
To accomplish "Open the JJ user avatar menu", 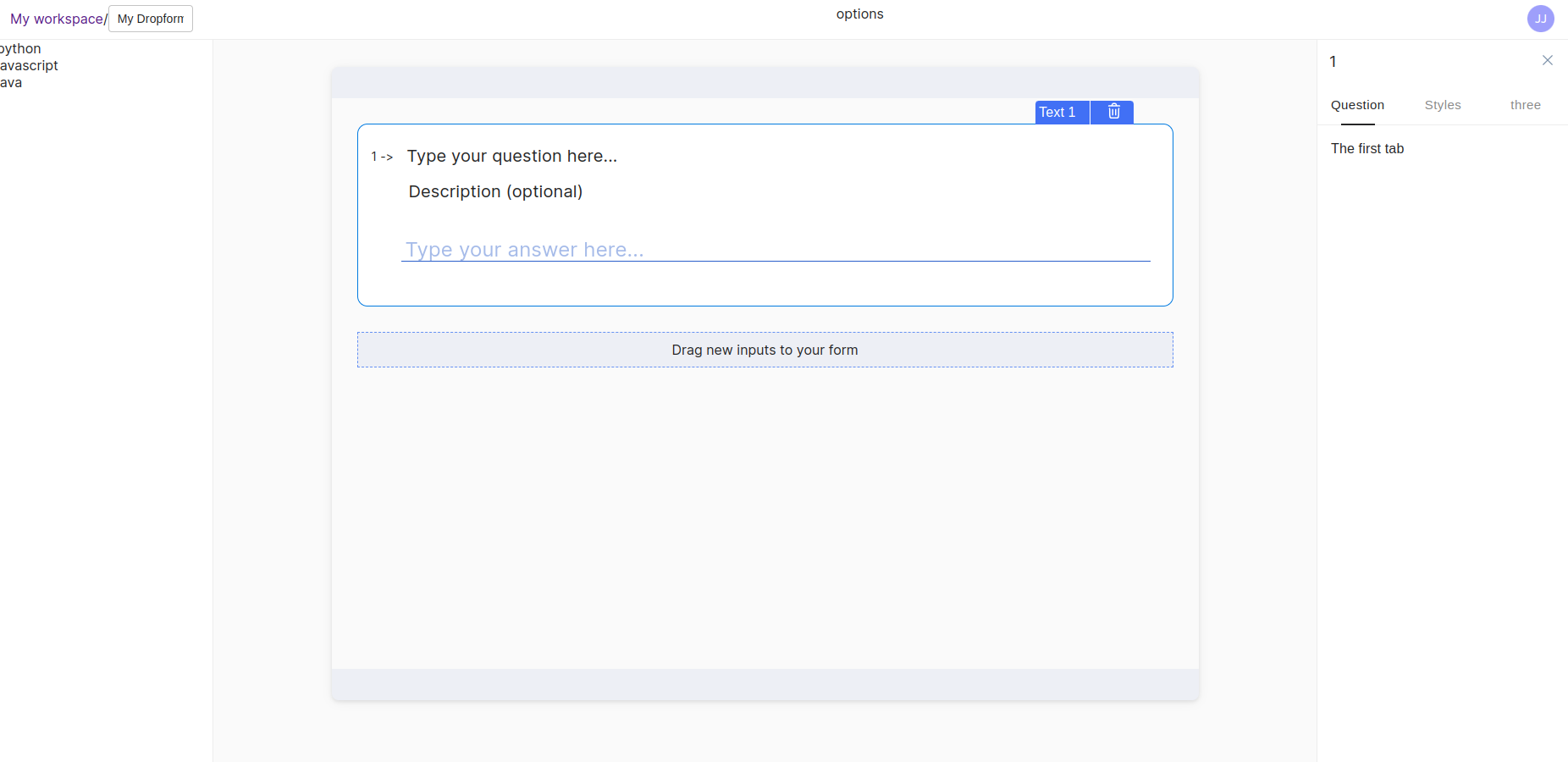I will 1540,19.
